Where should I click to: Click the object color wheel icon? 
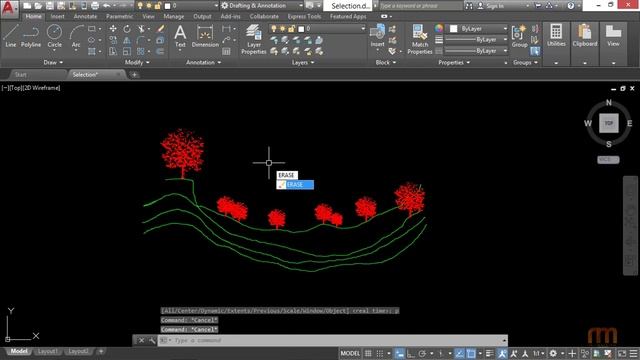[x=439, y=28]
